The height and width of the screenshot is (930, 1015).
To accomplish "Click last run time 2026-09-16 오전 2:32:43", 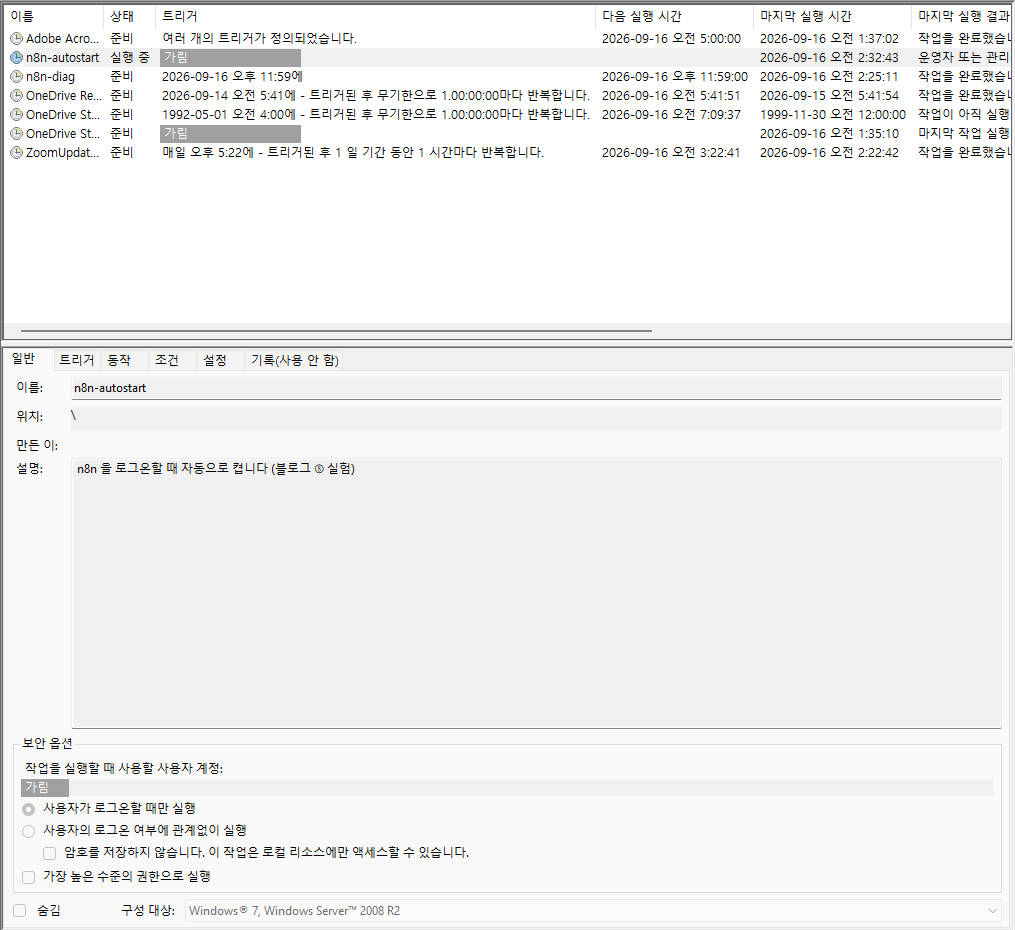I will [829, 58].
